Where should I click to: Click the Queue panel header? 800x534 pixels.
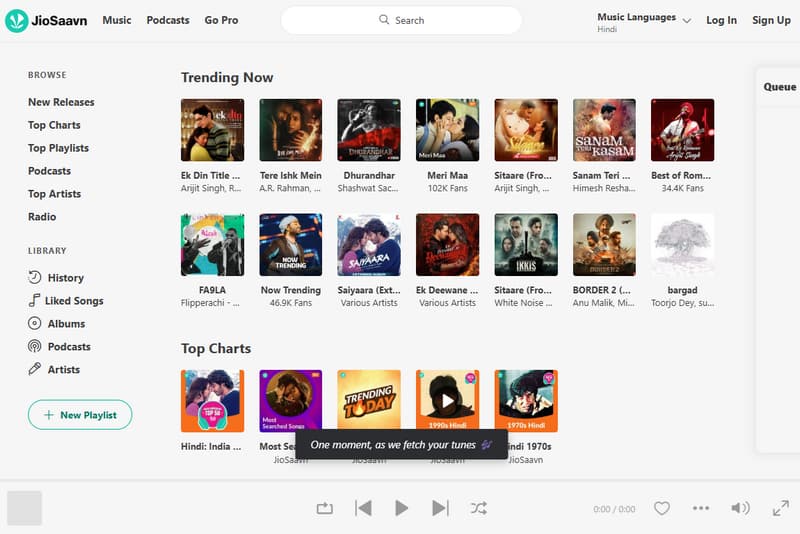780,87
